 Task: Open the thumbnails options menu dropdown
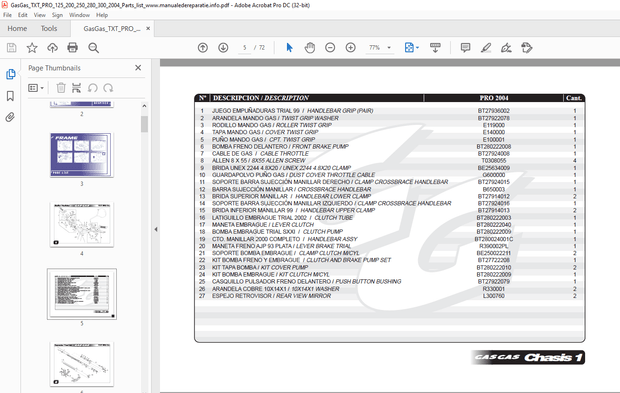[x=36, y=88]
